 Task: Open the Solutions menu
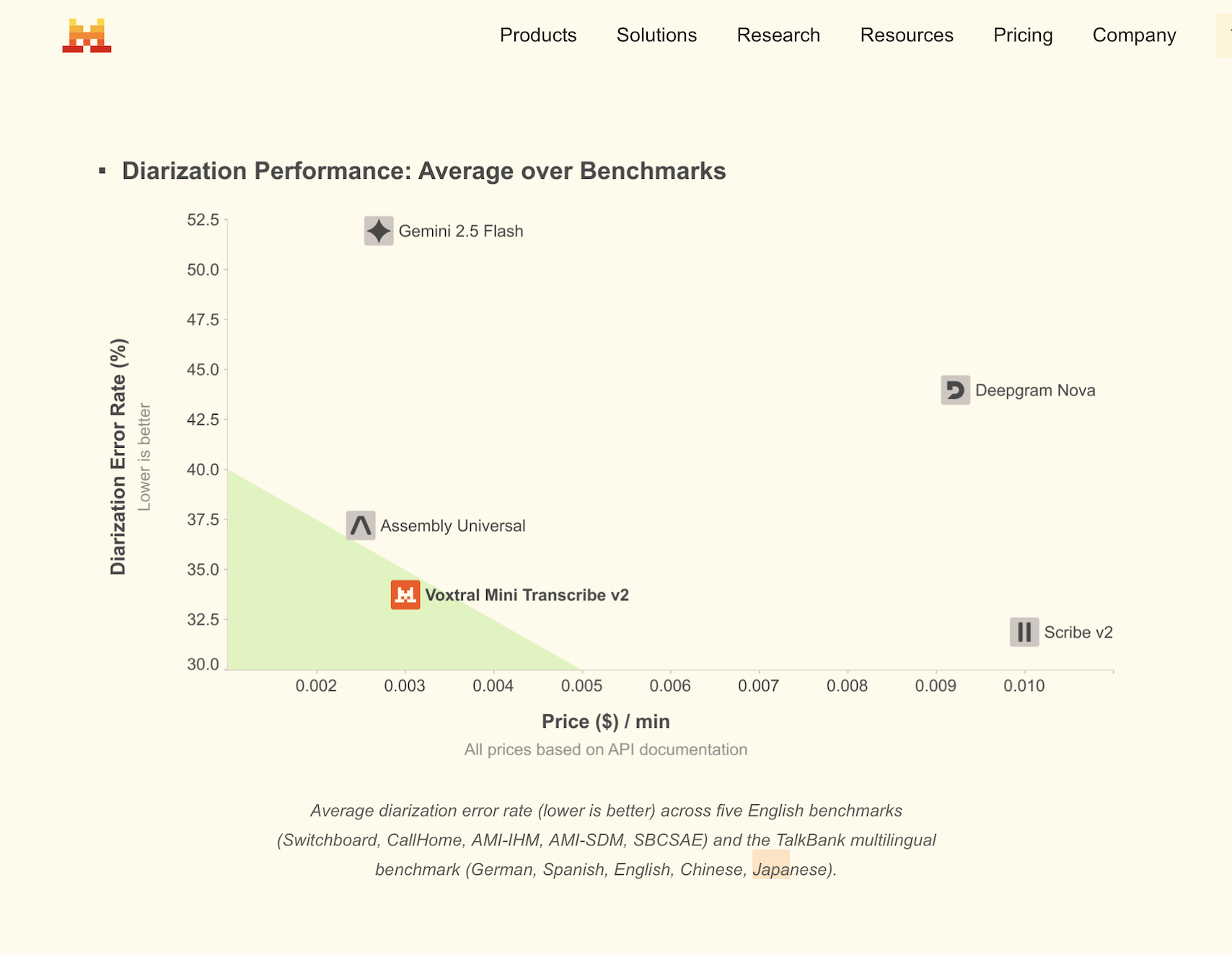656,35
